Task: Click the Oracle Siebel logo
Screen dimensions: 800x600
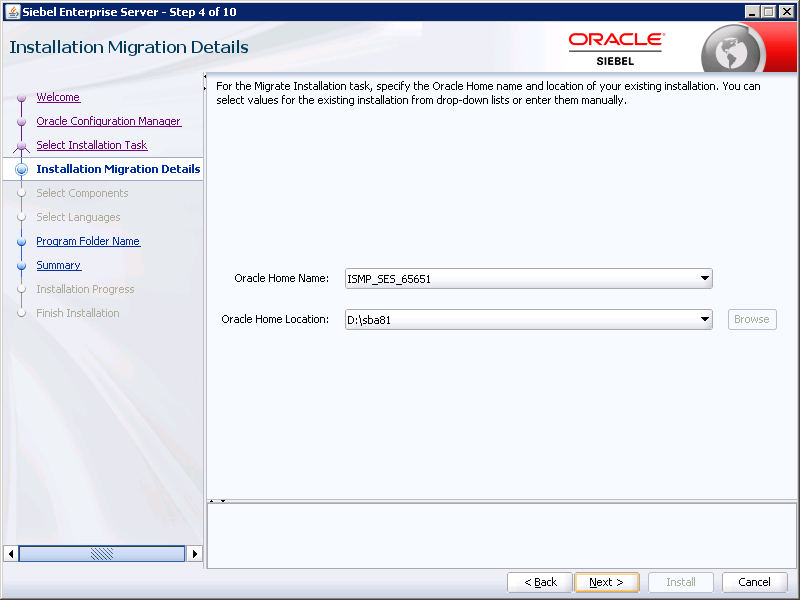Action: click(616, 49)
